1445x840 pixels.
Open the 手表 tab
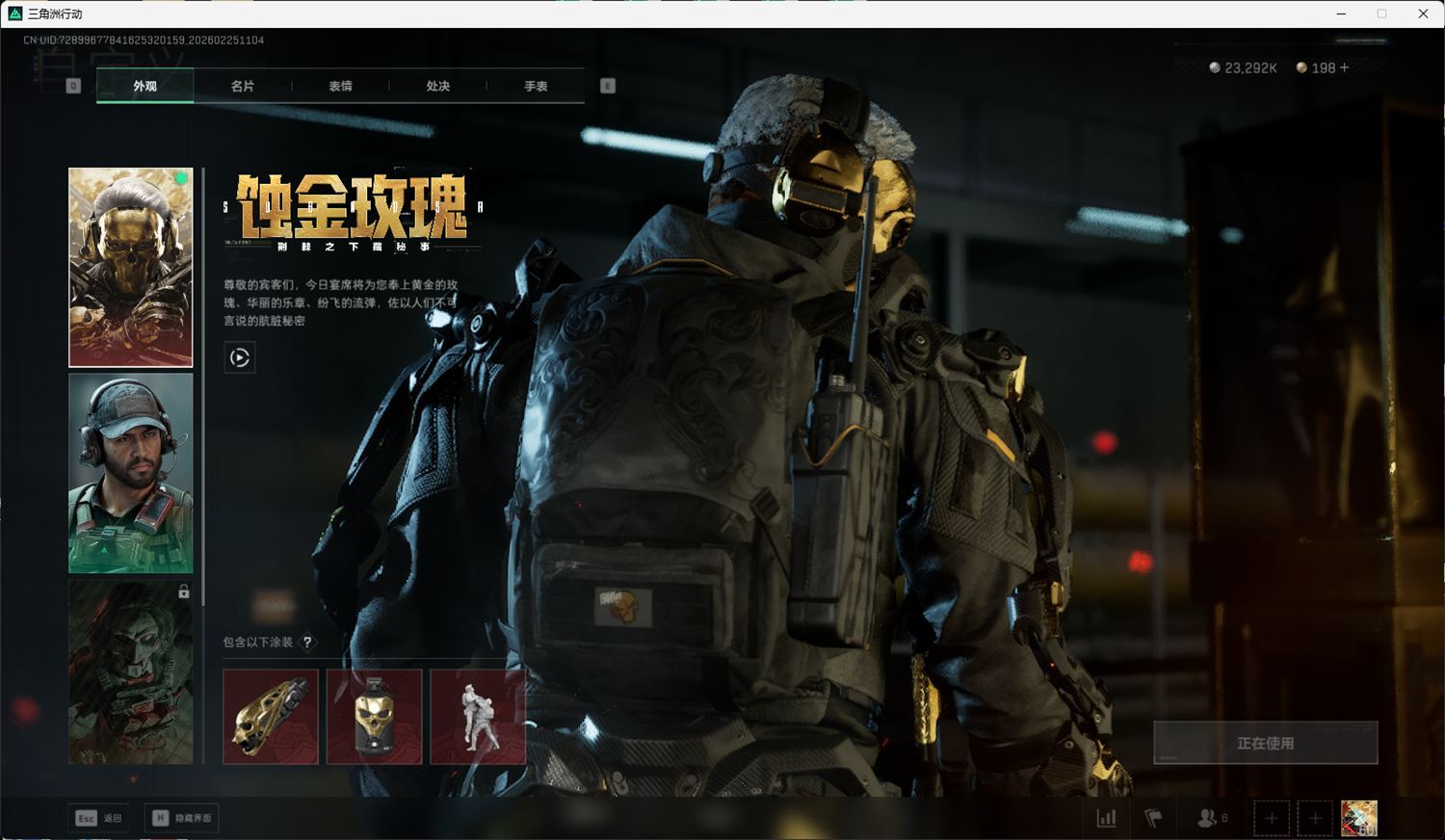pos(536,86)
